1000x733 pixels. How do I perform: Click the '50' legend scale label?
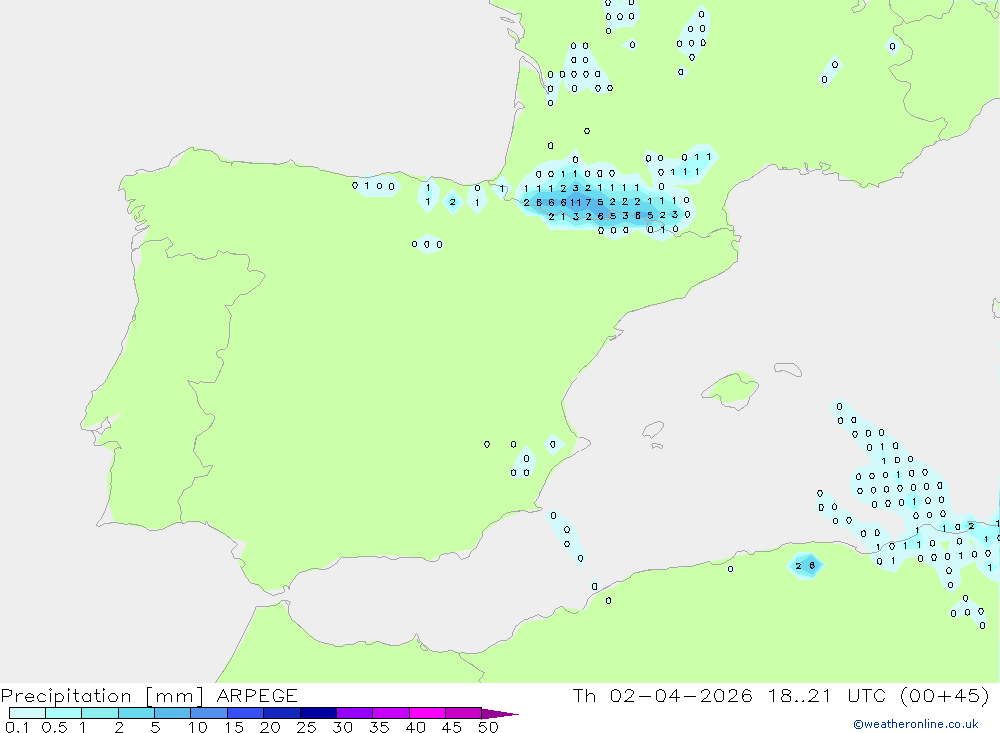(489, 727)
